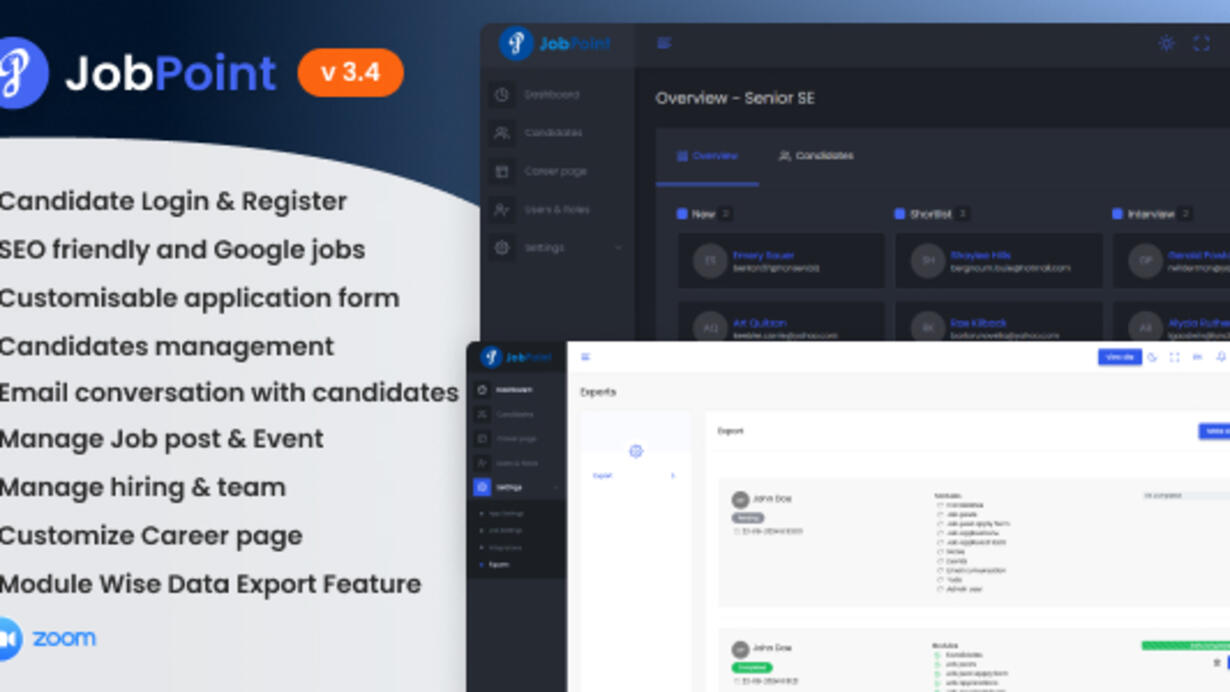
Task: Click the 0% completed progress bar
Action: (x=1185, y=496)
